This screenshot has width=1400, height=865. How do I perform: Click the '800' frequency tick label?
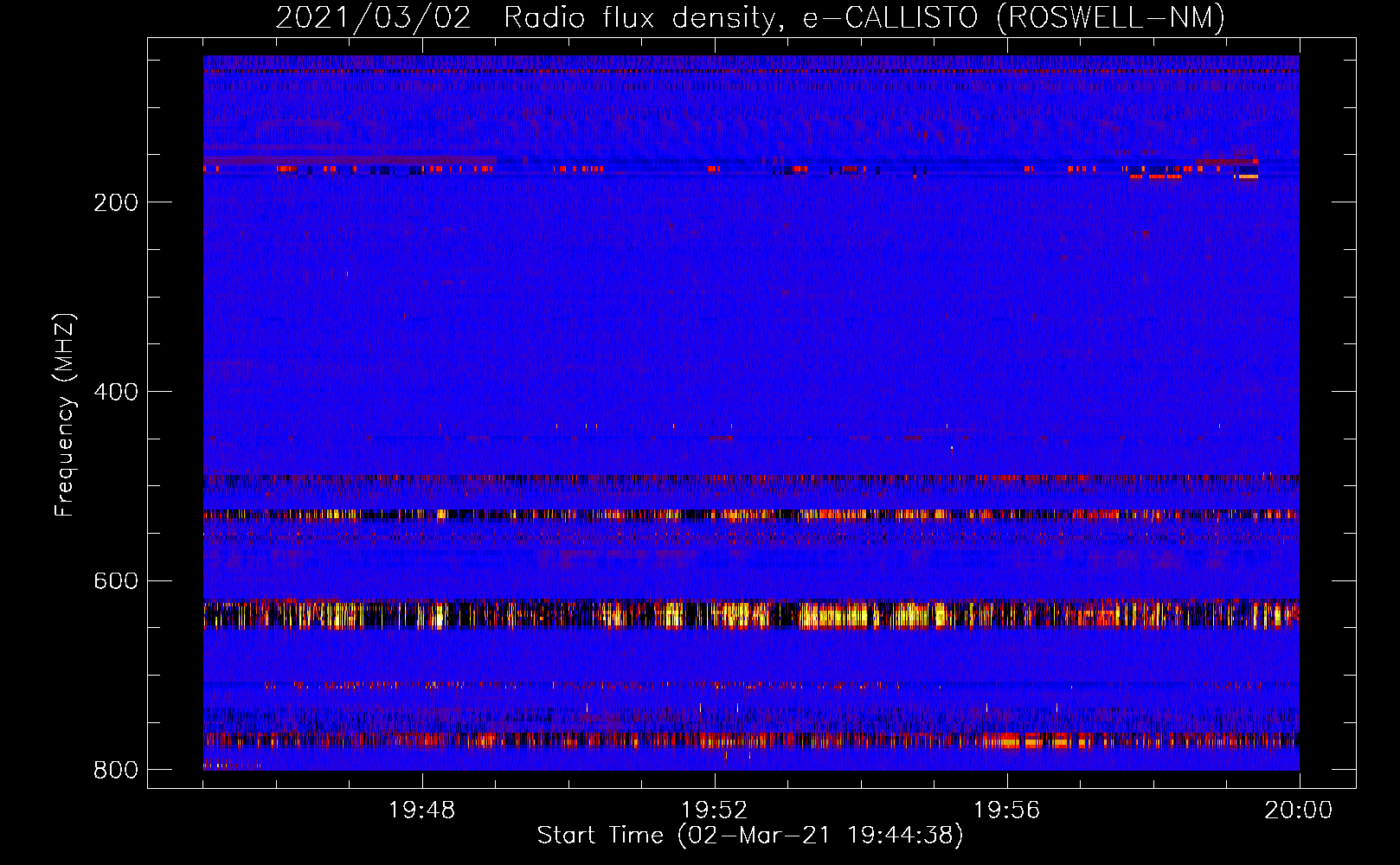pos(116,770)
